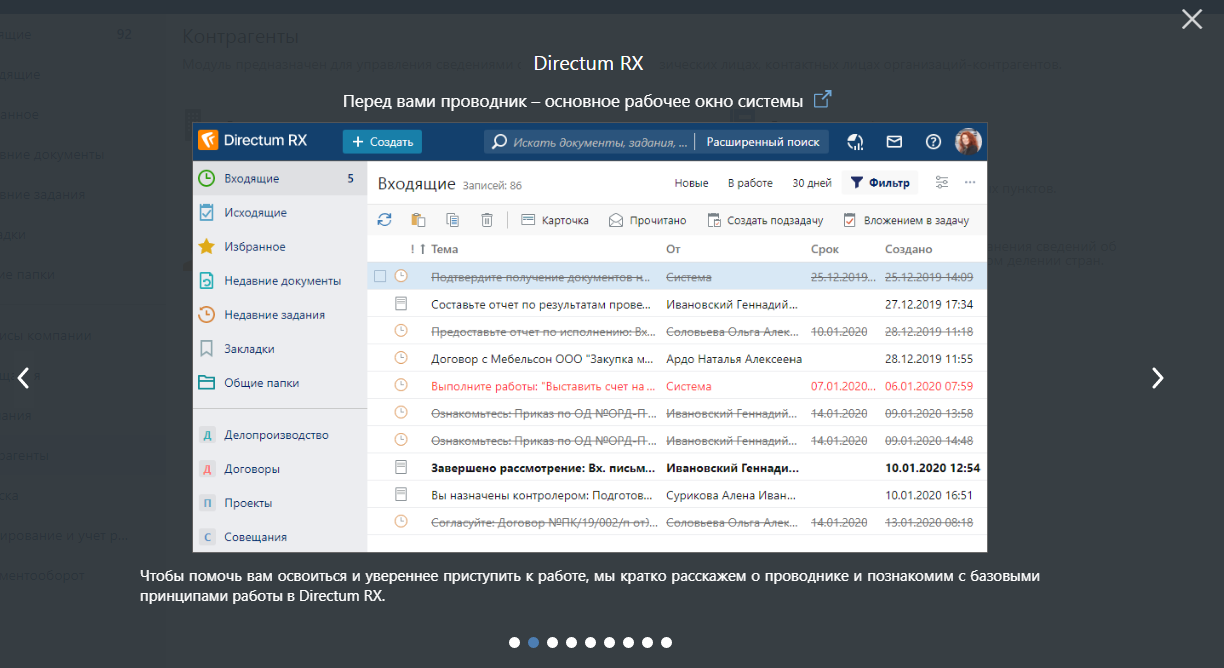
Task: Click the user avatar in header
Action: pyautogui.click(x=968, y=142)
